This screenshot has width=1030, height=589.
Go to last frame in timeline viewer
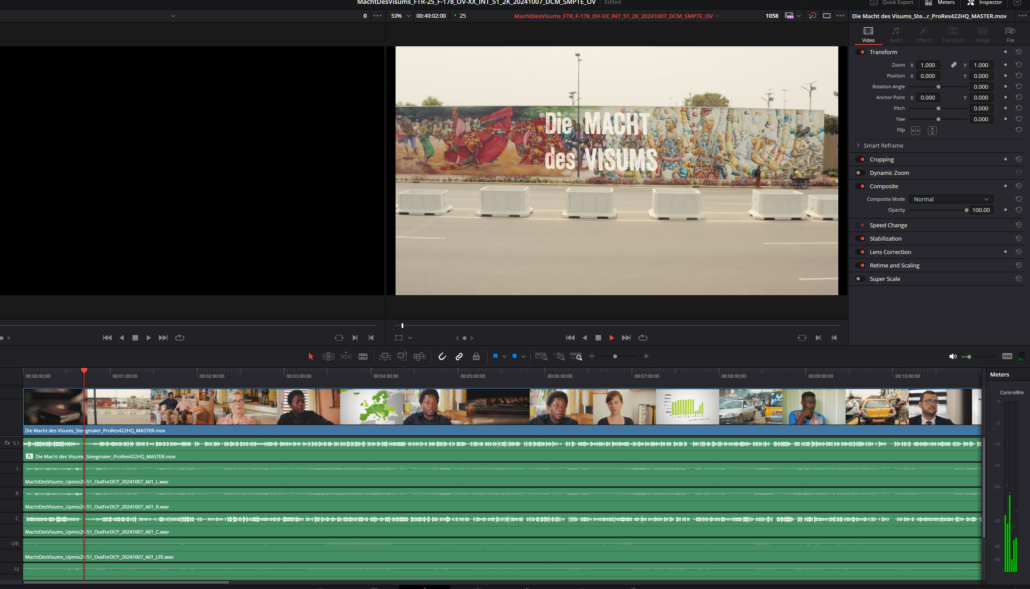click(626, 338)
